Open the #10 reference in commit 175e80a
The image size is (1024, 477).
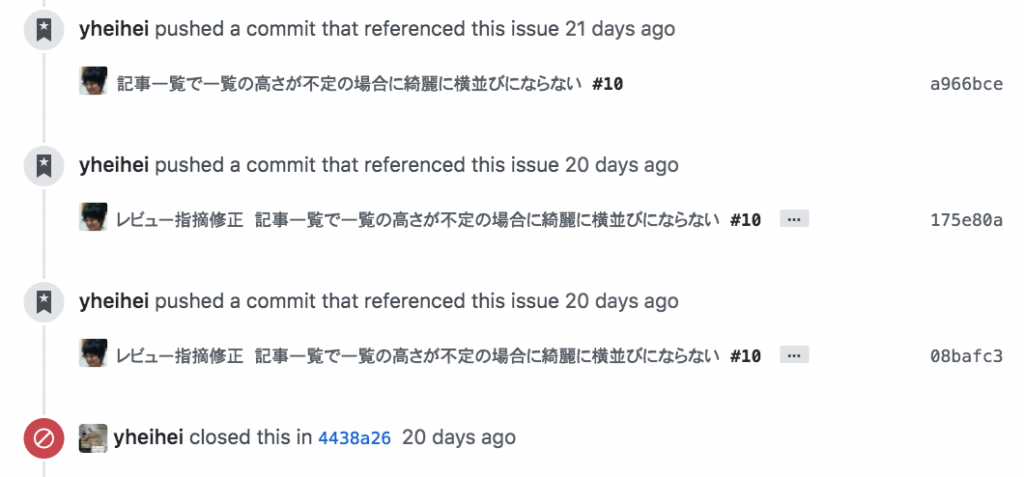746,220
